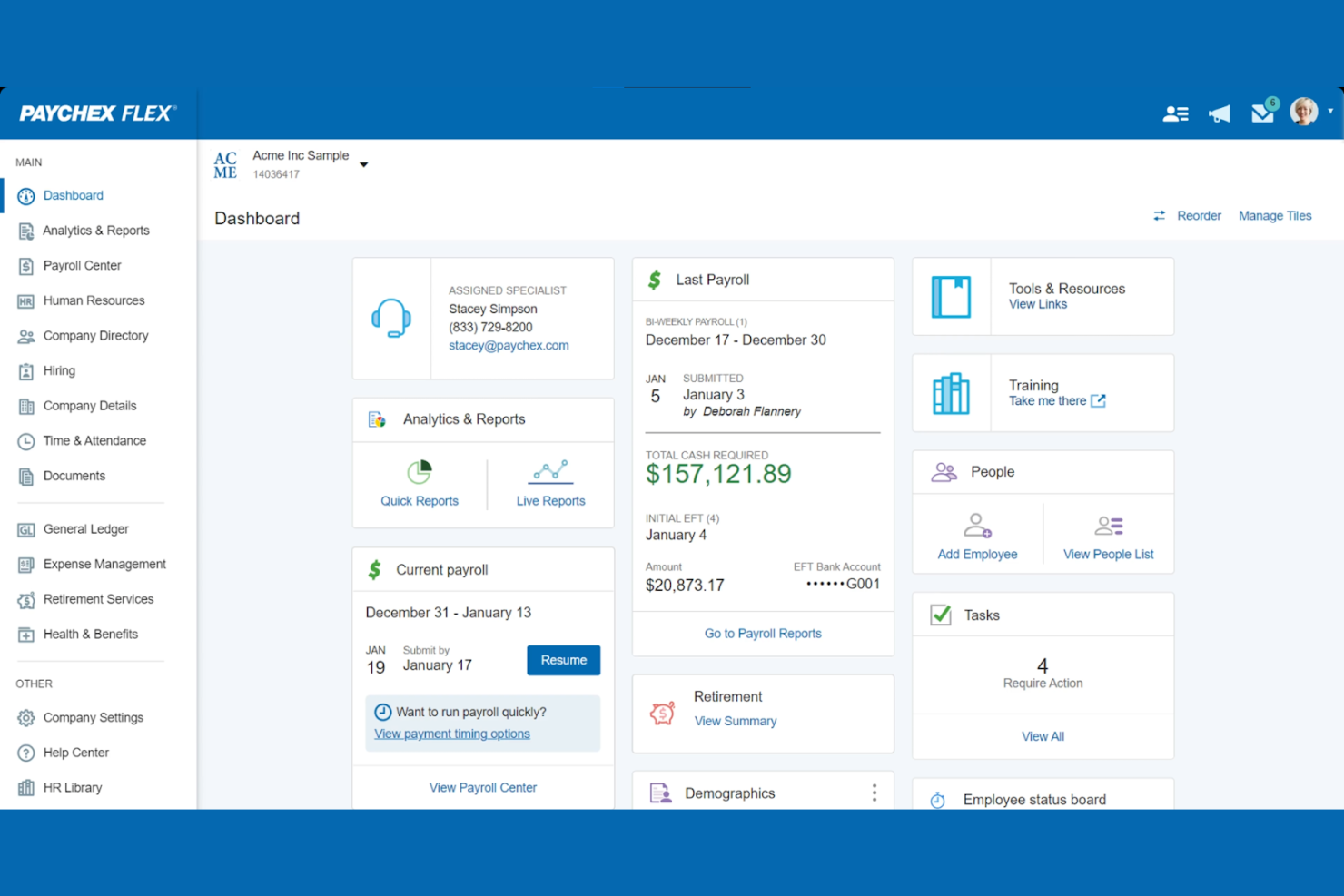Click the Time & Attendance clock icon
The height and width of the screenshot is (896, 1344).
(25, 440)
